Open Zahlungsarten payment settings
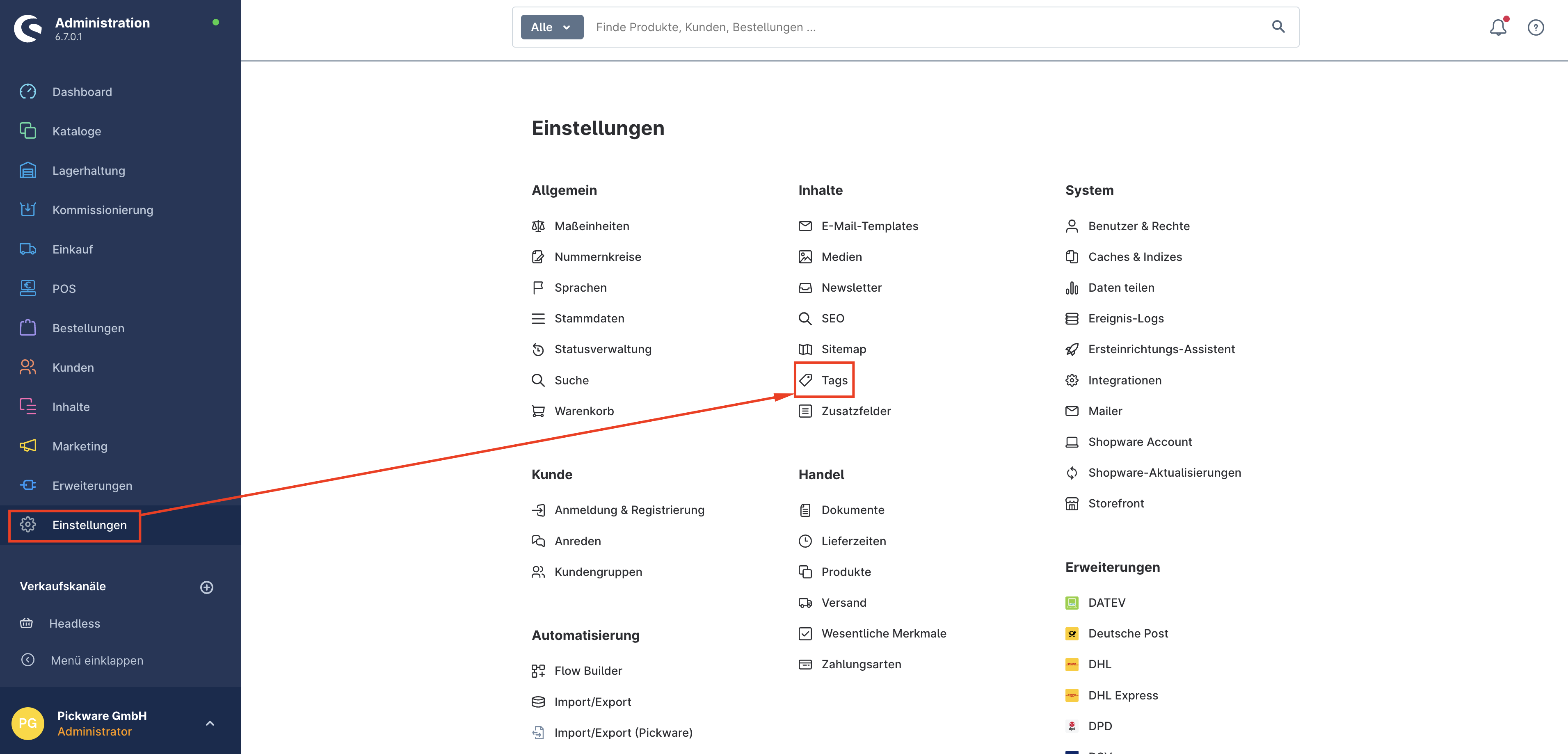The height and width of the screenshot is (754, 1568). tap(861, 664)
